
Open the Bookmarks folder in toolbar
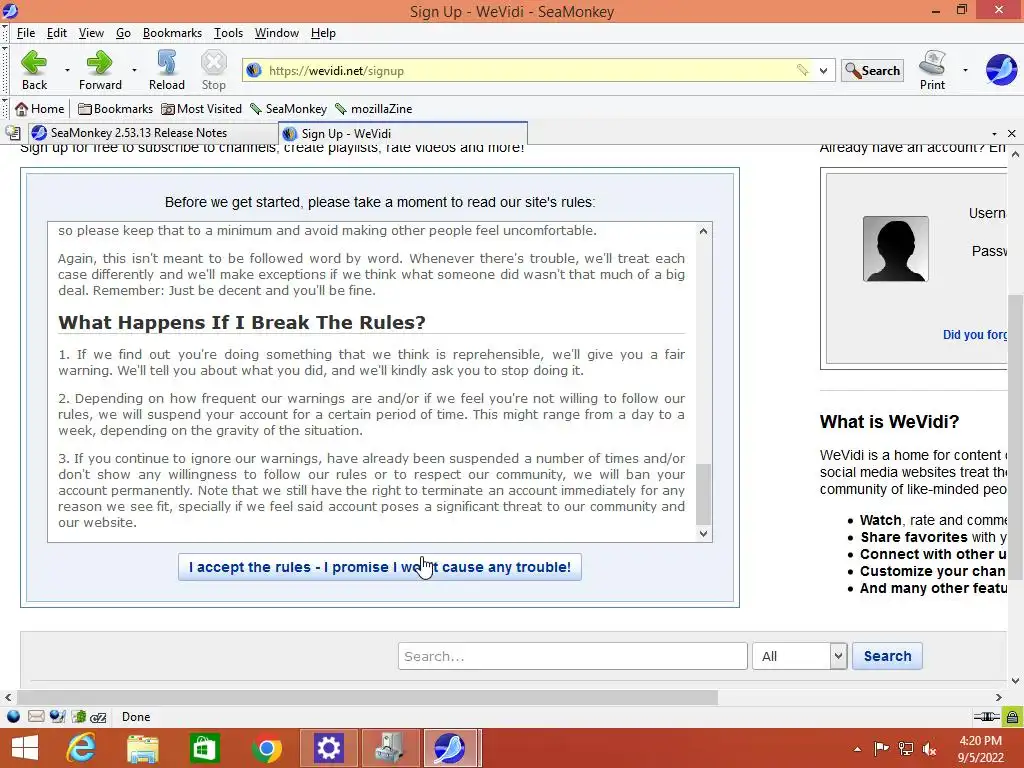click(x=115, y=108)
